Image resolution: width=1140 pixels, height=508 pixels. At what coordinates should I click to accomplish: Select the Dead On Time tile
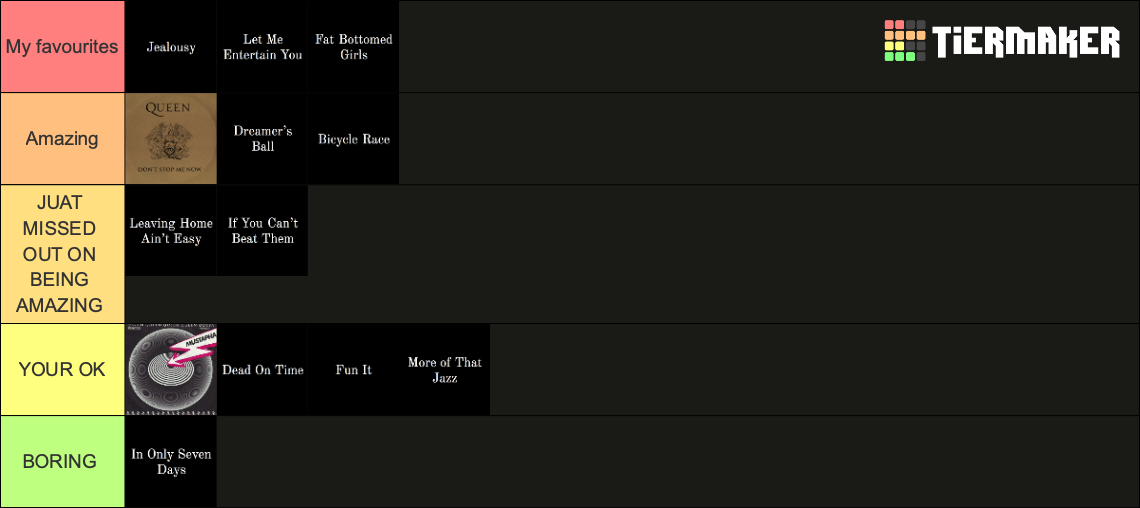coord(262,369)
